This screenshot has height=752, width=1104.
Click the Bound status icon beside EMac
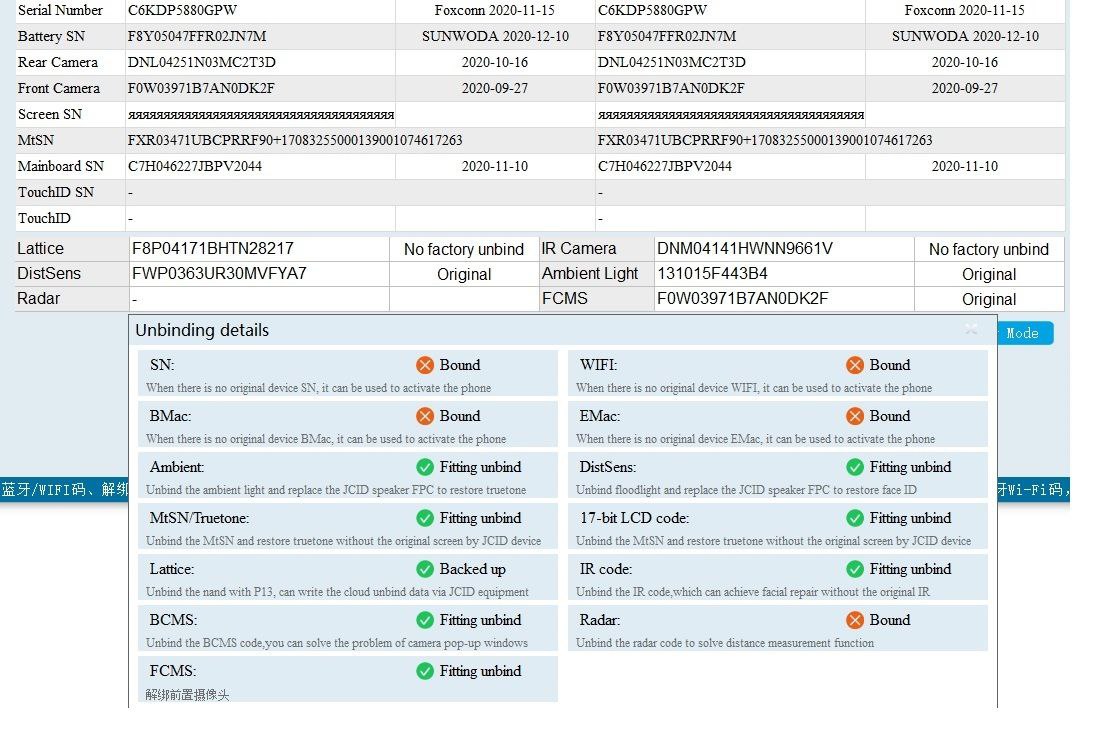pyautogui.click(x=855, y=416)
